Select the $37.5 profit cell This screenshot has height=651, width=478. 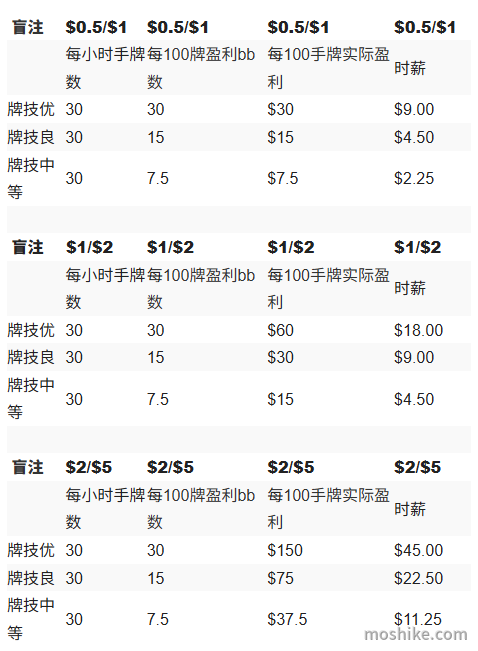pos(287,619)
